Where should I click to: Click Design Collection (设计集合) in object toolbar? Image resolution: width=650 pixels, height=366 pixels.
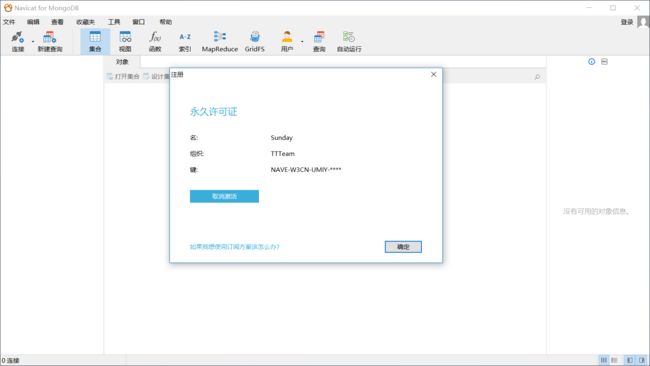pos(157,77)
